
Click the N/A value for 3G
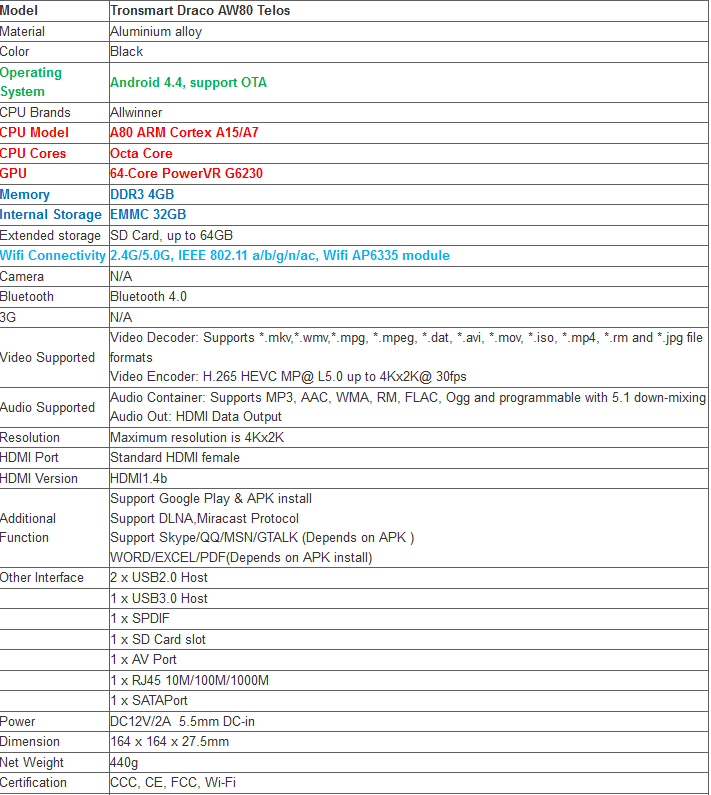click(121, 317)
